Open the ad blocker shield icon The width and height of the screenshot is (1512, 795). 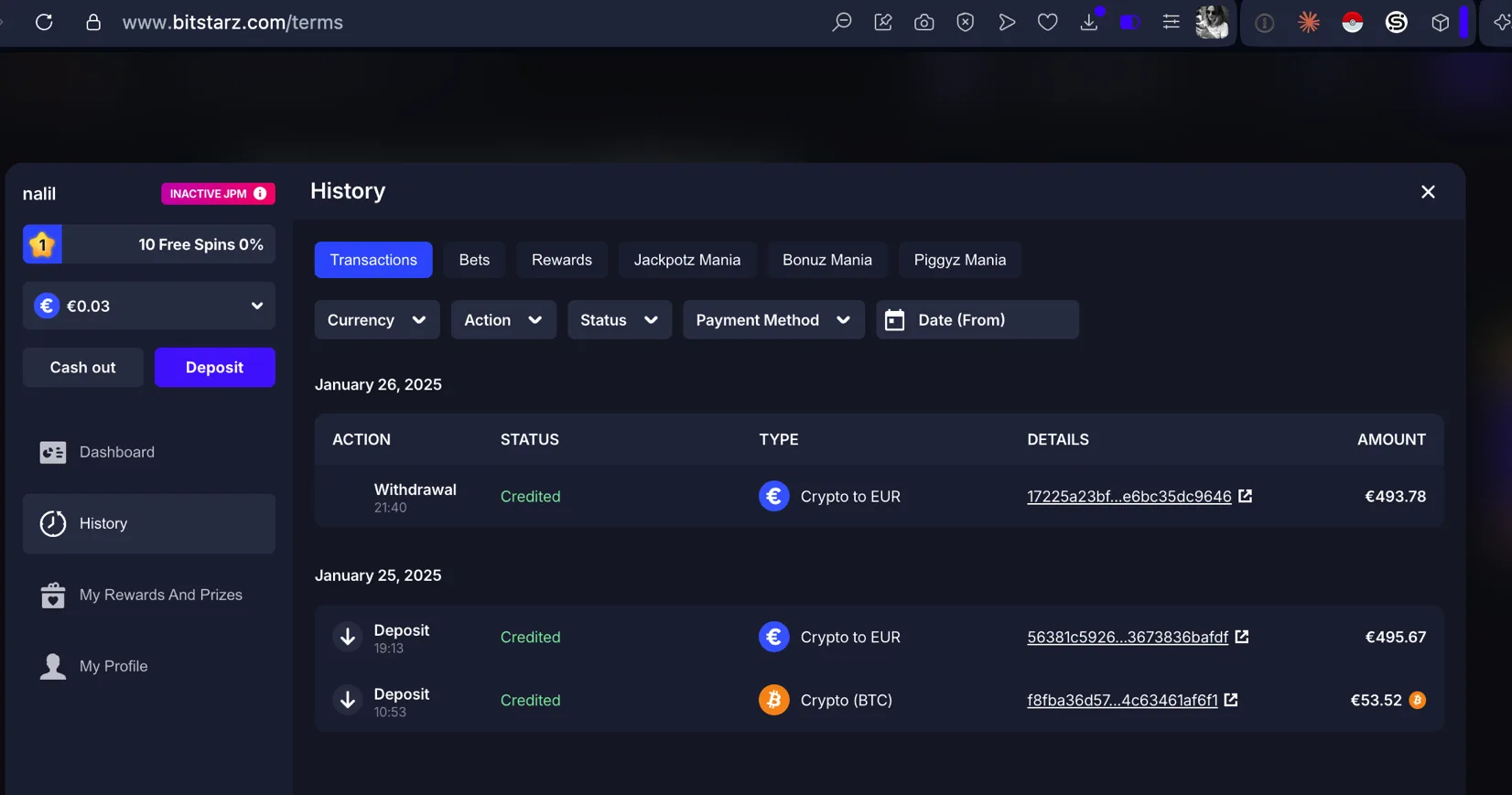click(966, 22)
